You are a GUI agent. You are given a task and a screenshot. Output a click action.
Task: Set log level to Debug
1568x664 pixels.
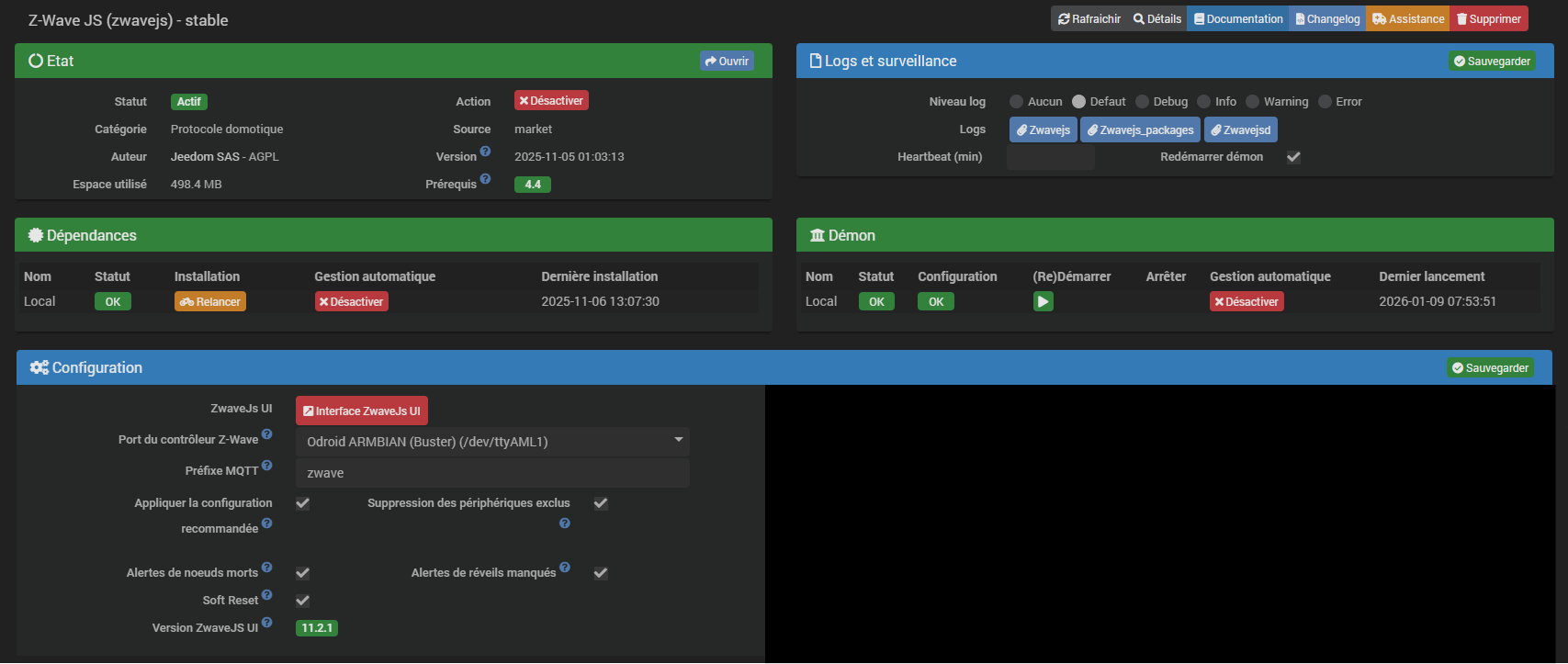coord(1142,102)
